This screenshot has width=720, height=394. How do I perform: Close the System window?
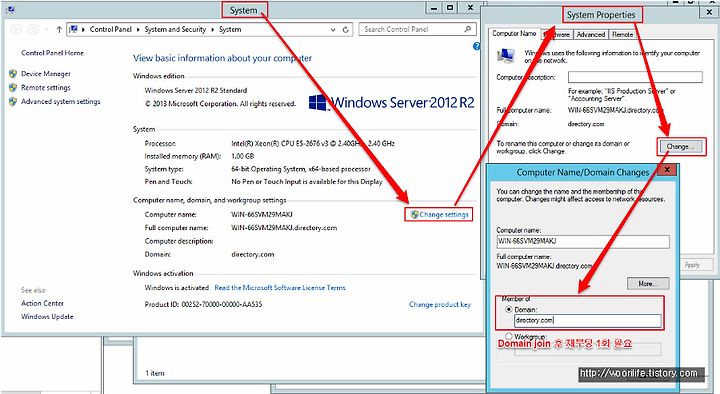coord(470,8)
